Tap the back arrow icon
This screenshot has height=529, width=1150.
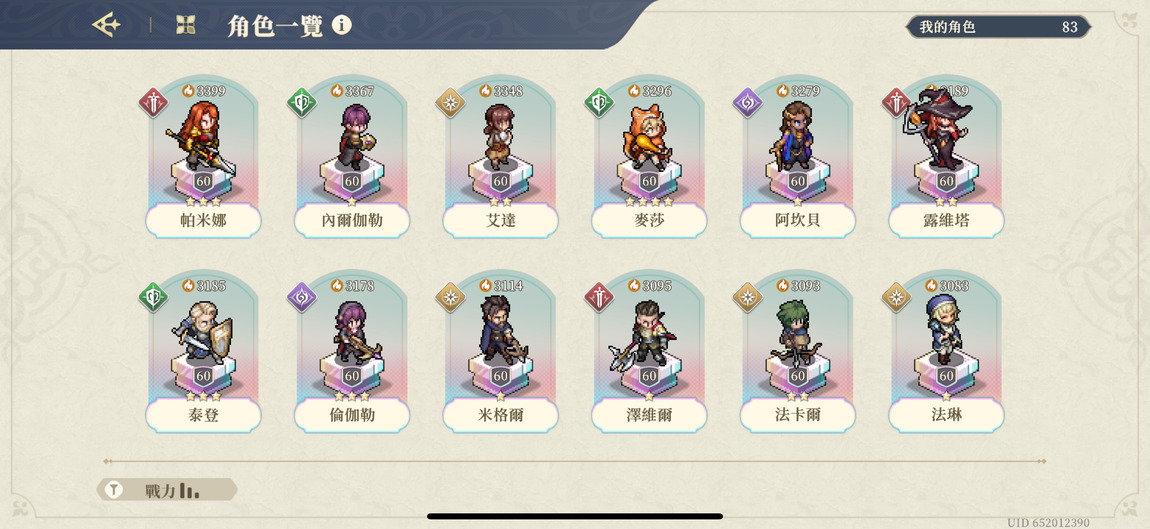tap(106, 25)
